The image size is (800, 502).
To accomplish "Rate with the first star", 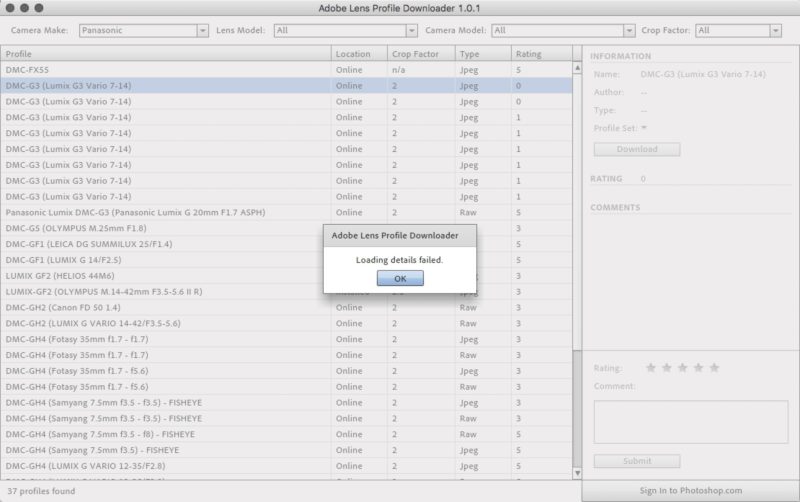I will pyautogui.click(x=651, y=367).
